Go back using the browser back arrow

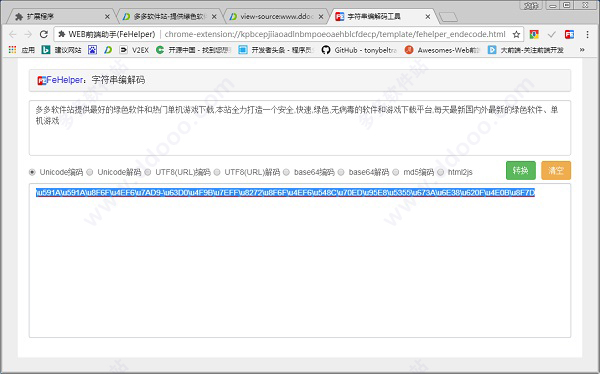tap(13, 34)
